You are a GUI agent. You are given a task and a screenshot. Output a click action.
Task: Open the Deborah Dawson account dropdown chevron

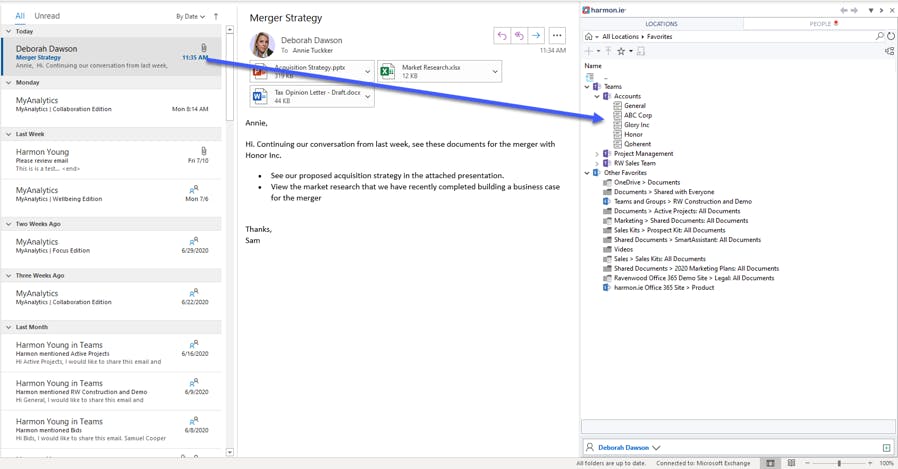point(656,448)
